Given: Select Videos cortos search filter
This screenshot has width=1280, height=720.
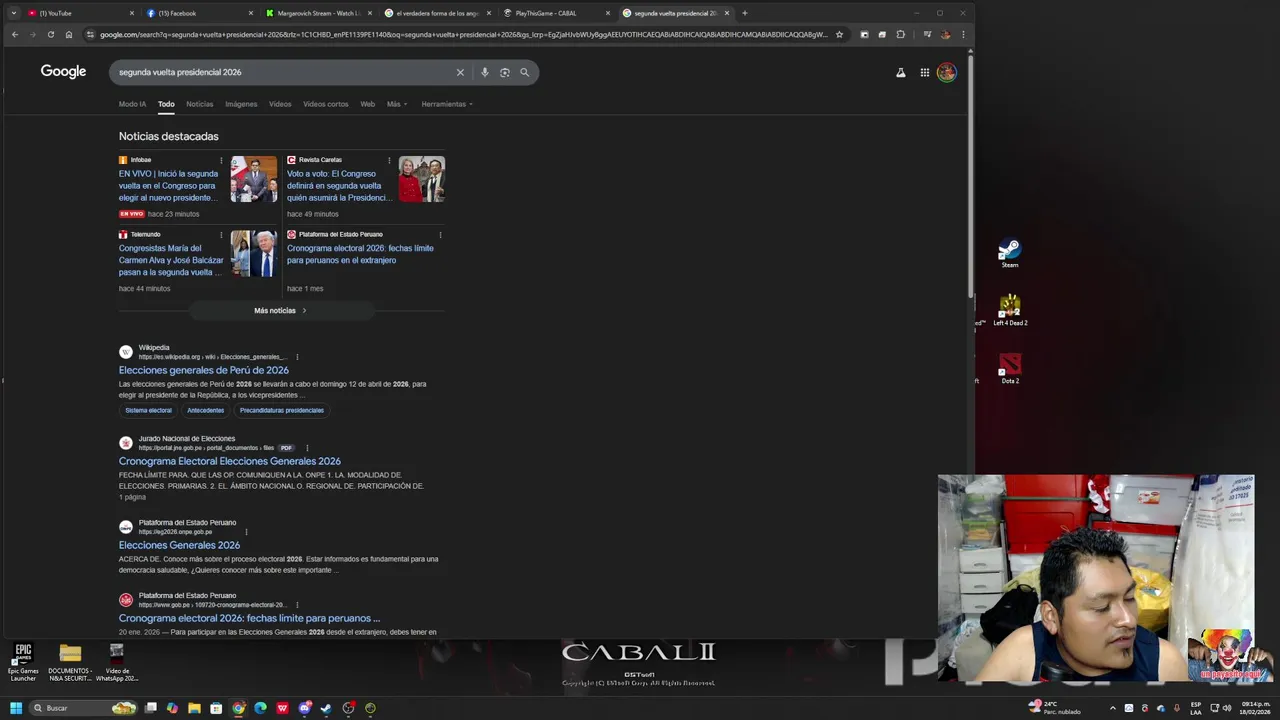Looking at the screenshot, I should pyautogui.click(x=326, y=104).
